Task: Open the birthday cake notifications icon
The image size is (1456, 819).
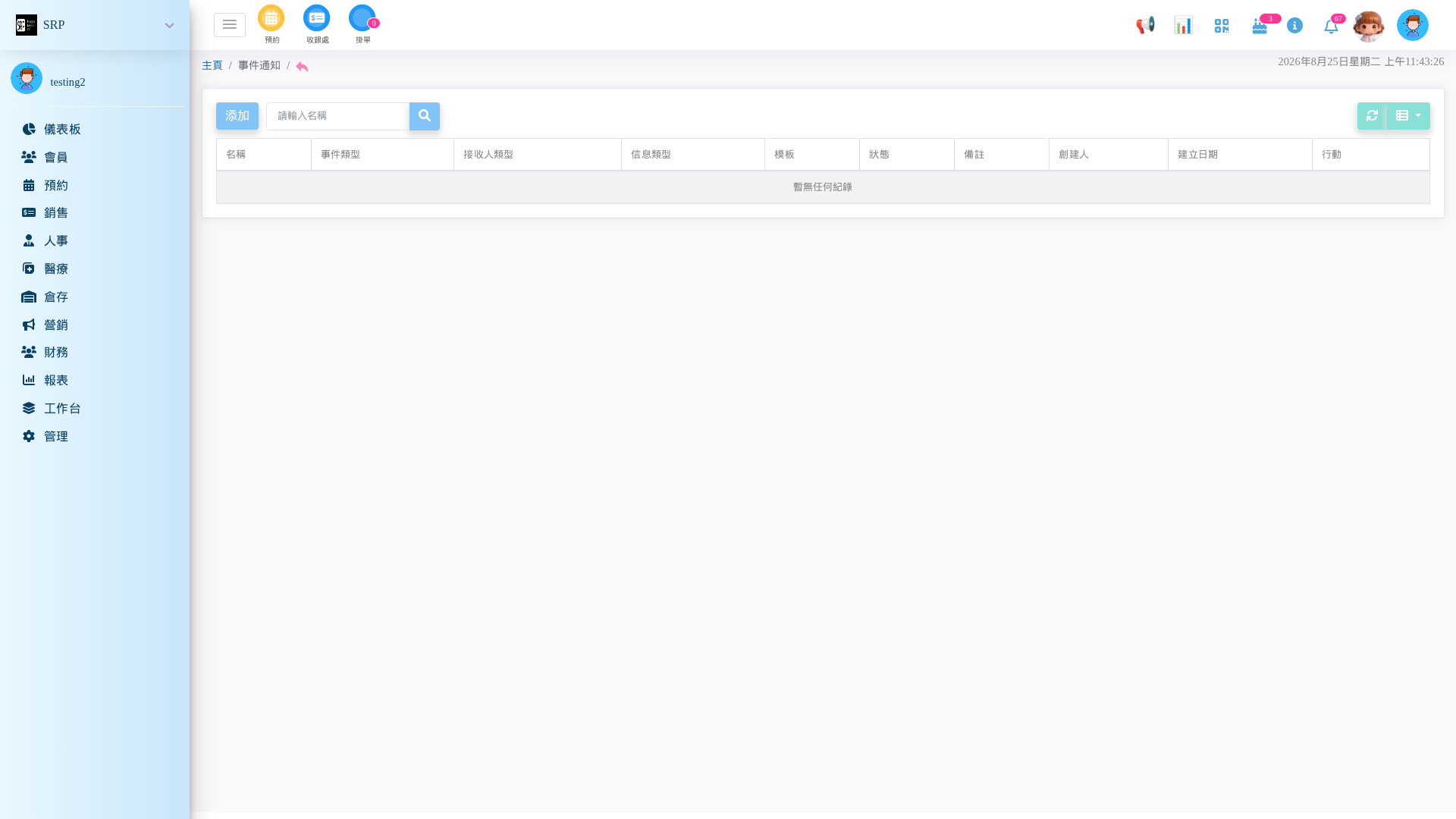Action: tap(1260, 27)
